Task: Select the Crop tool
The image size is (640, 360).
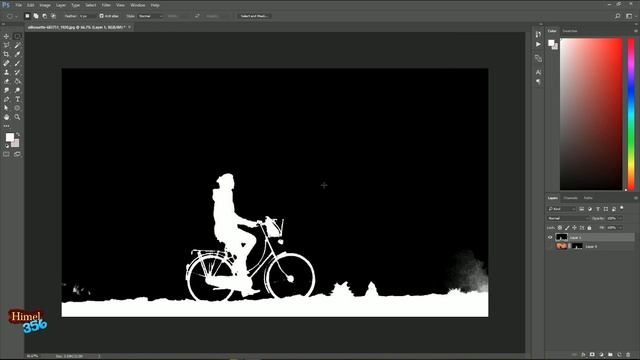Action: tap(6, 54)
